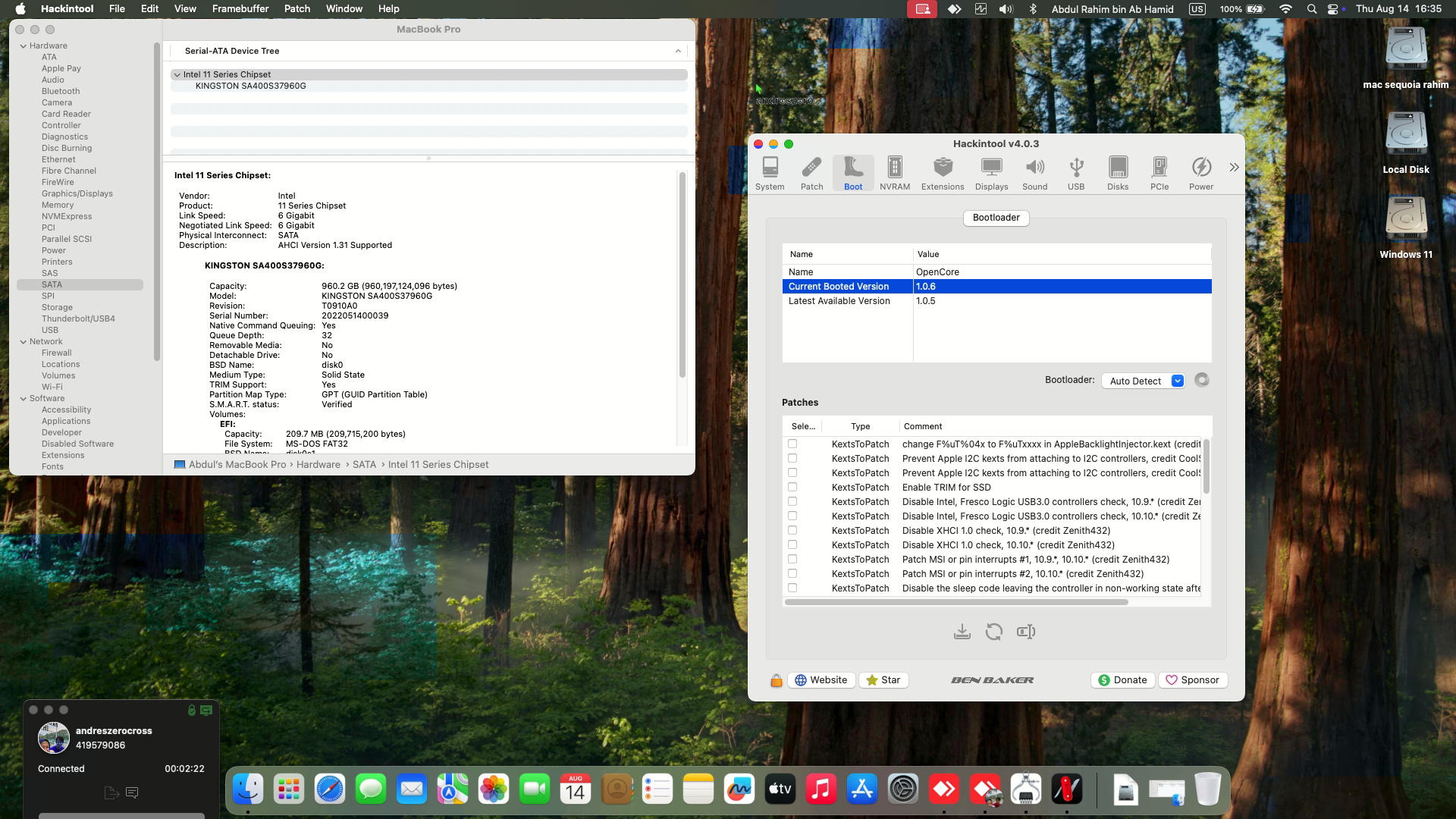Viewport: 1456px width, 819px height.
Task: Open System Settings from the Dock
Action: [903, 789]
